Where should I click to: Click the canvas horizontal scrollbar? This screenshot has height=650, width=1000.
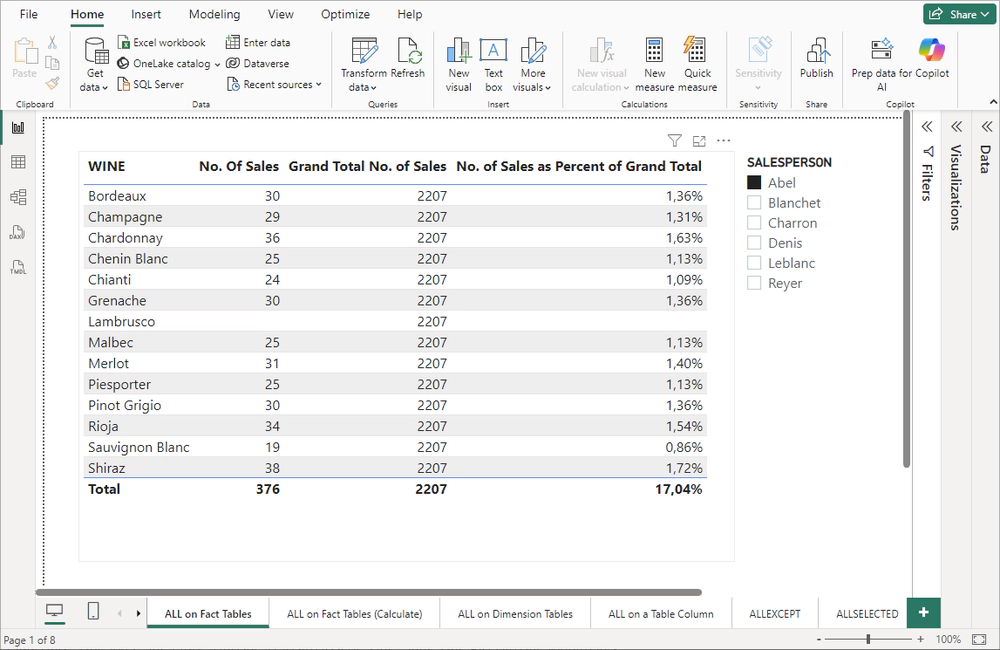click(369, 593)
